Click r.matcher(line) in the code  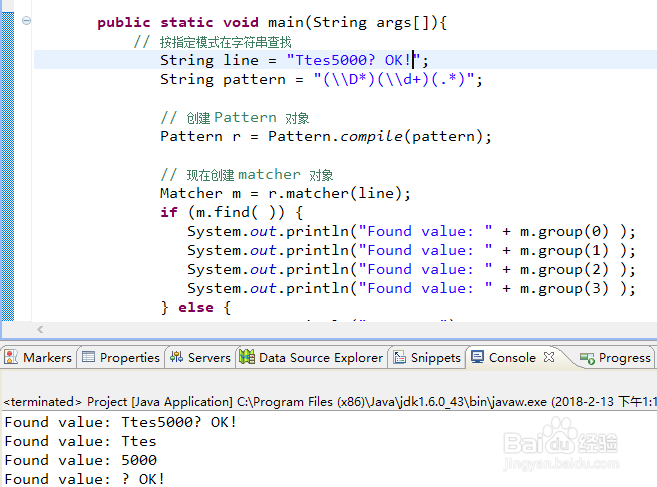pos(335,193)
